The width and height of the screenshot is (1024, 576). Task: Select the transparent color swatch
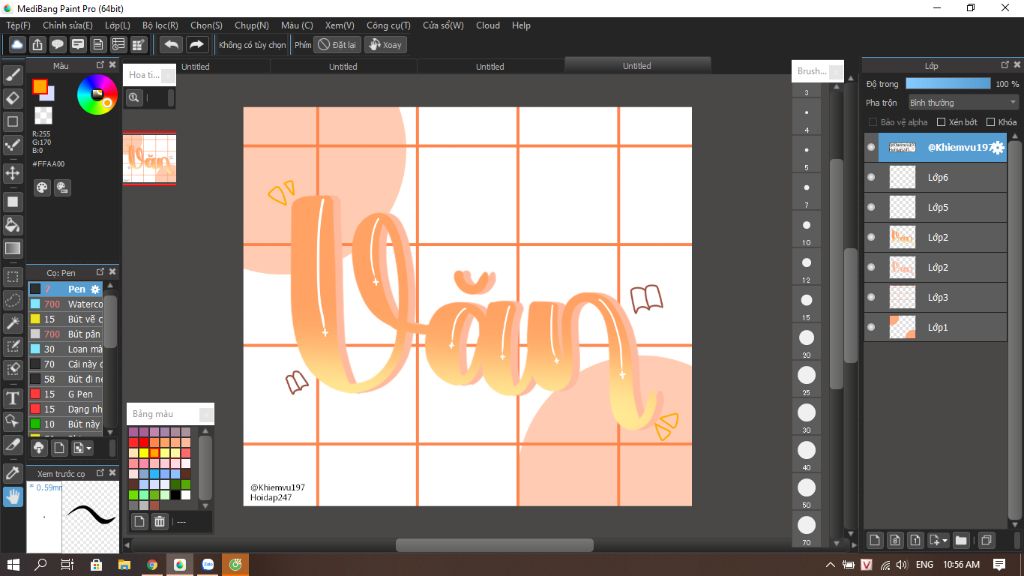click(x=43, y=116)
